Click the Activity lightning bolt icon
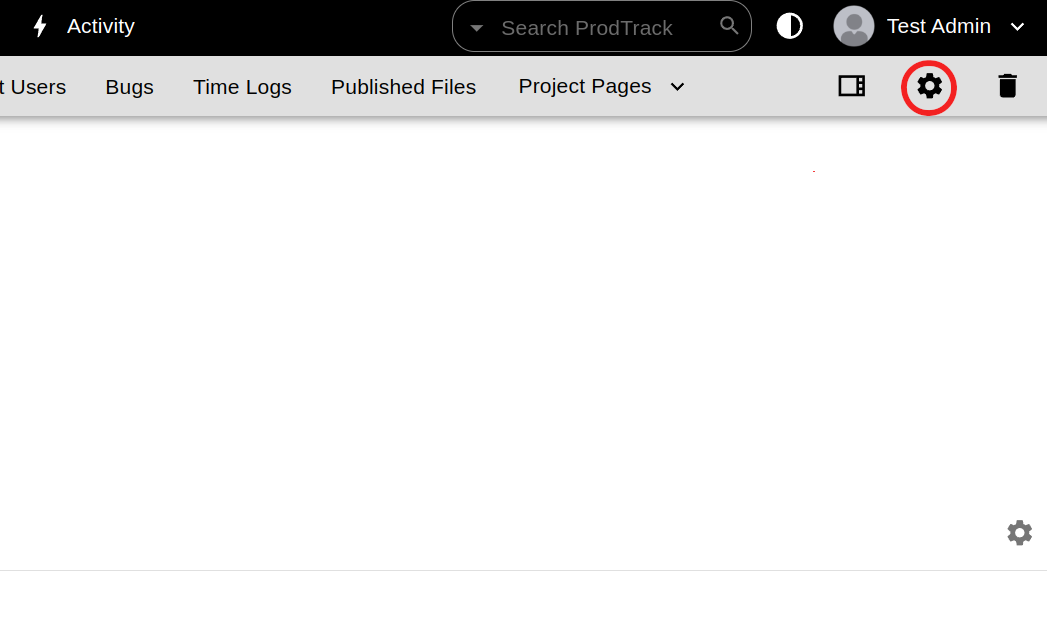Image resolution: width=1047 pixels, height=637 pixels. coord(40,26)
